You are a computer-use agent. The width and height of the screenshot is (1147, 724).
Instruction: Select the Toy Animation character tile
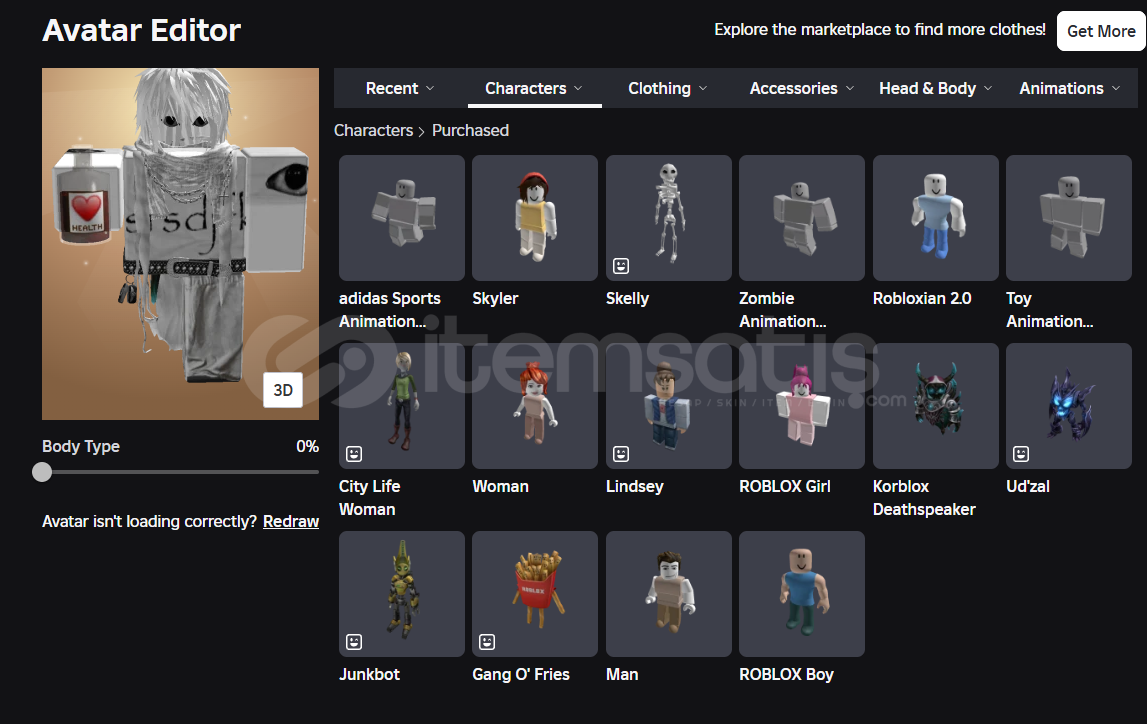pyautogui.click(x=1069, y=218)
